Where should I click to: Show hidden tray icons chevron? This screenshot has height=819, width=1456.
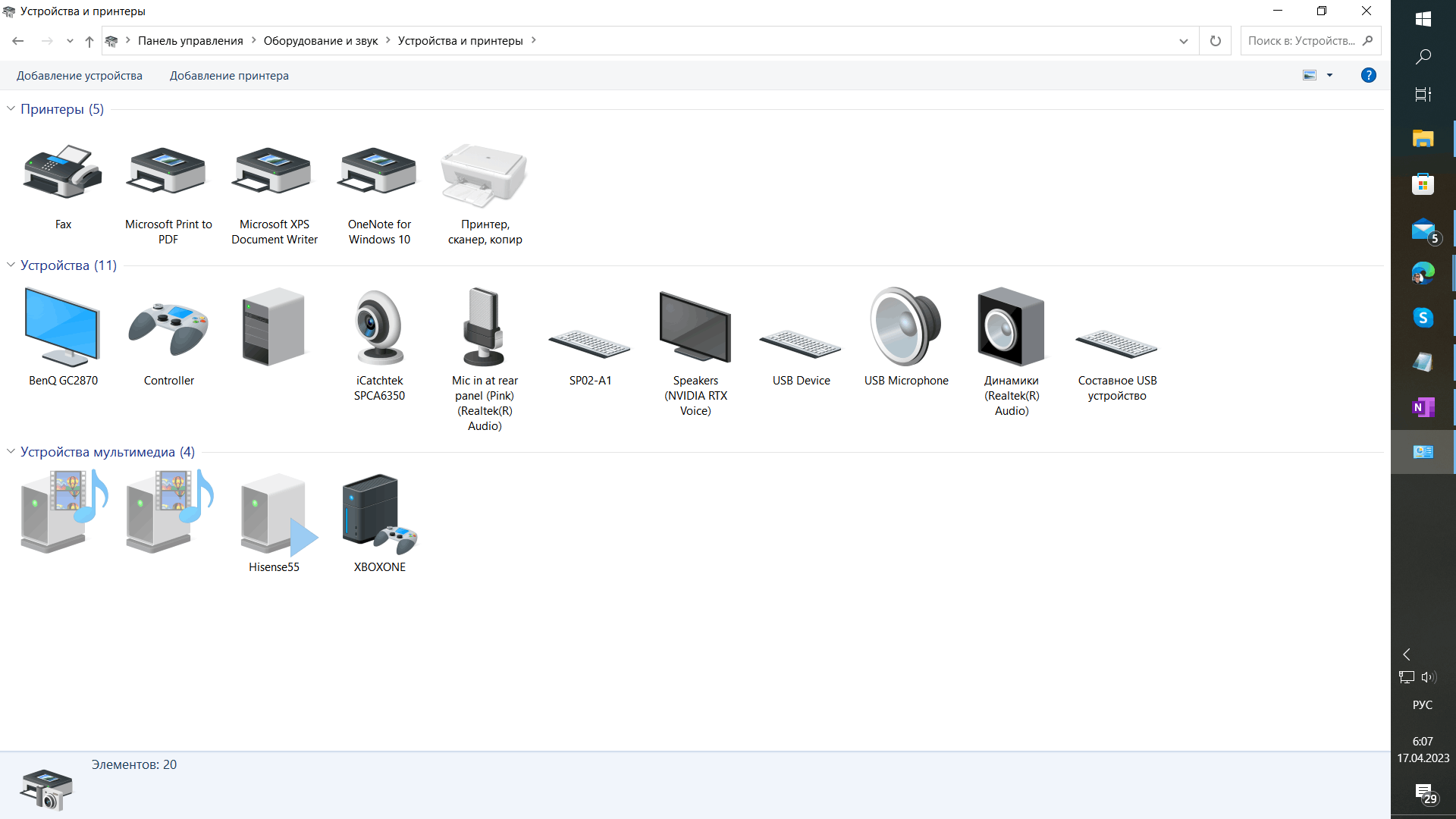click(x=1407, y=654)
